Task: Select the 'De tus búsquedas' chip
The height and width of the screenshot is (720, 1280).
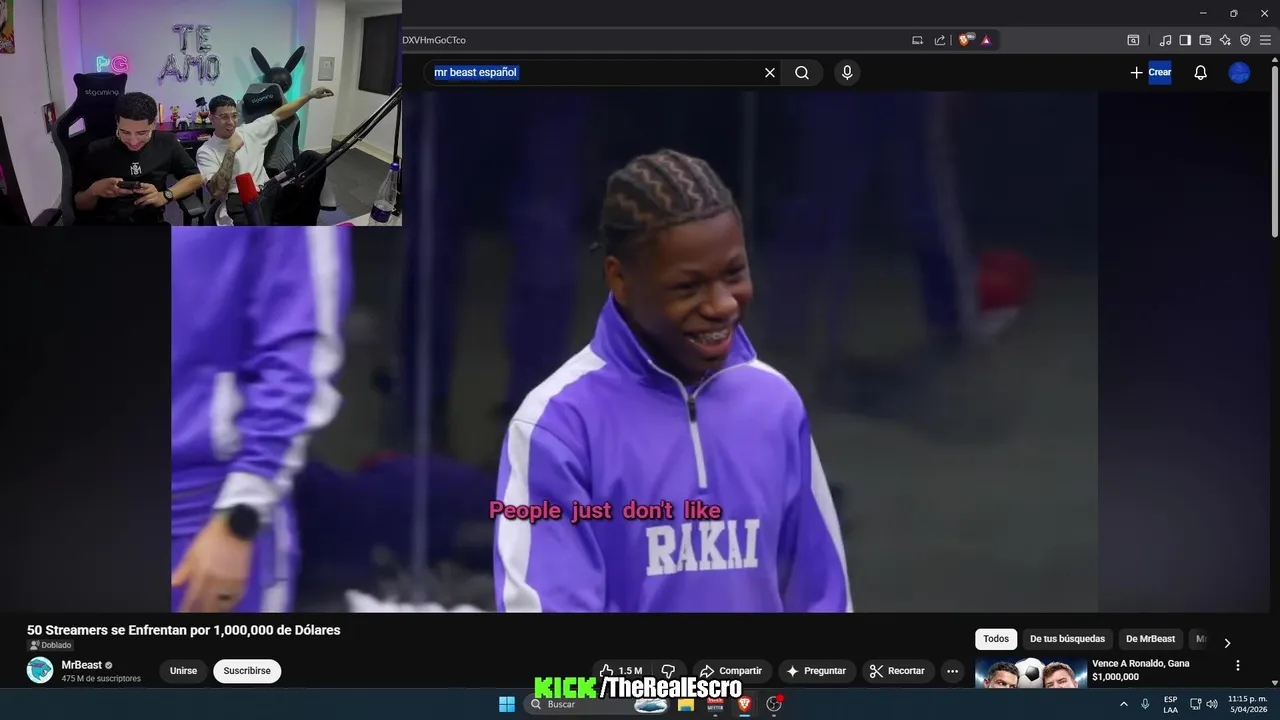Action: click(1067, 639)
